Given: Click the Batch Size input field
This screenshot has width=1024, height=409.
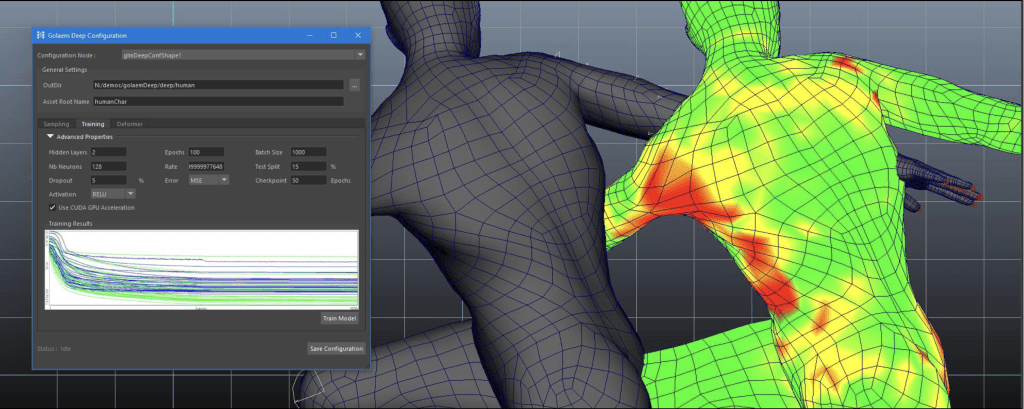Looking at the screenshot, I should [x=308, y=152].
